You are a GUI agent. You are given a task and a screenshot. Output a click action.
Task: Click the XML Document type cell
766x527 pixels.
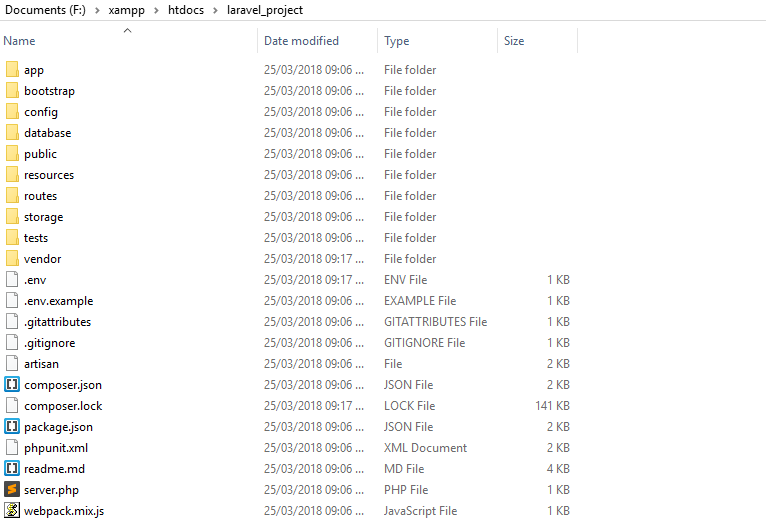pyautogui.click(x=425, y=448)
